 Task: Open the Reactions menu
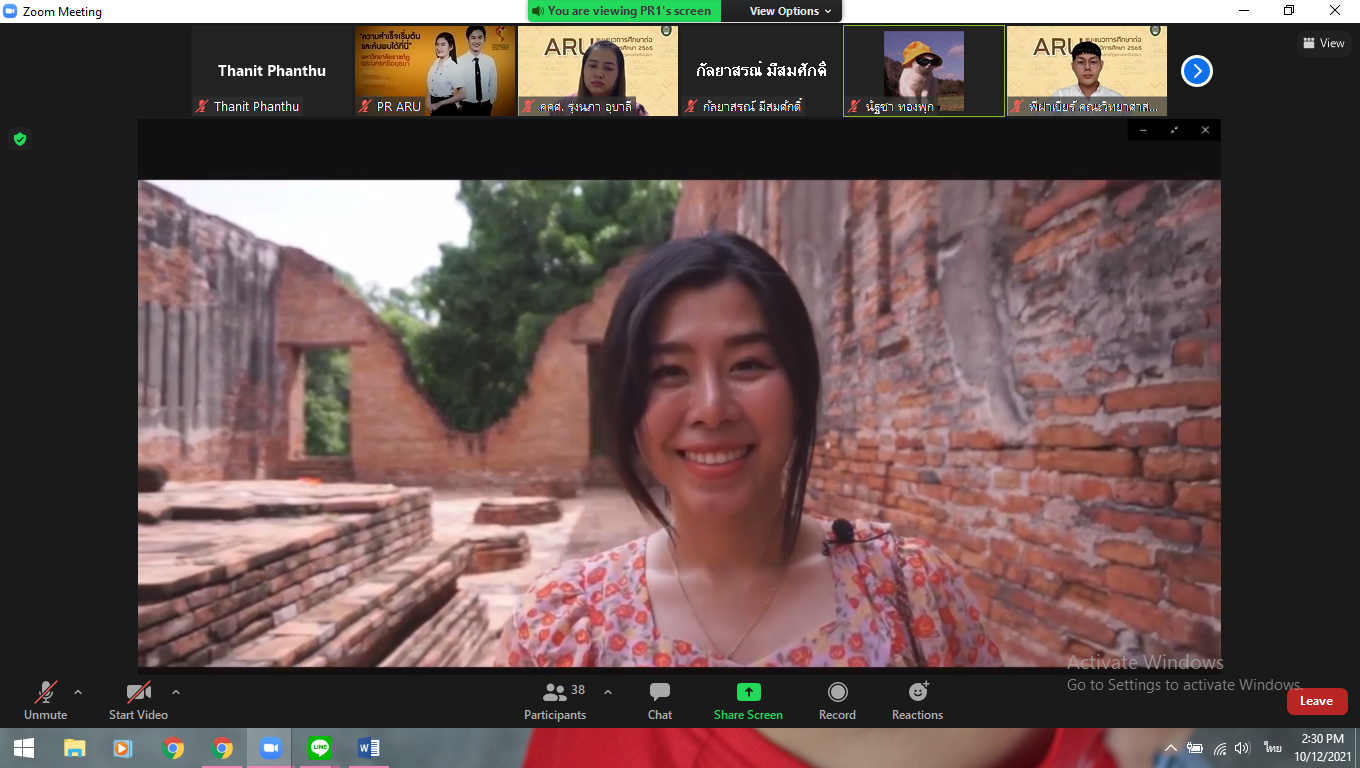[917, 700]
